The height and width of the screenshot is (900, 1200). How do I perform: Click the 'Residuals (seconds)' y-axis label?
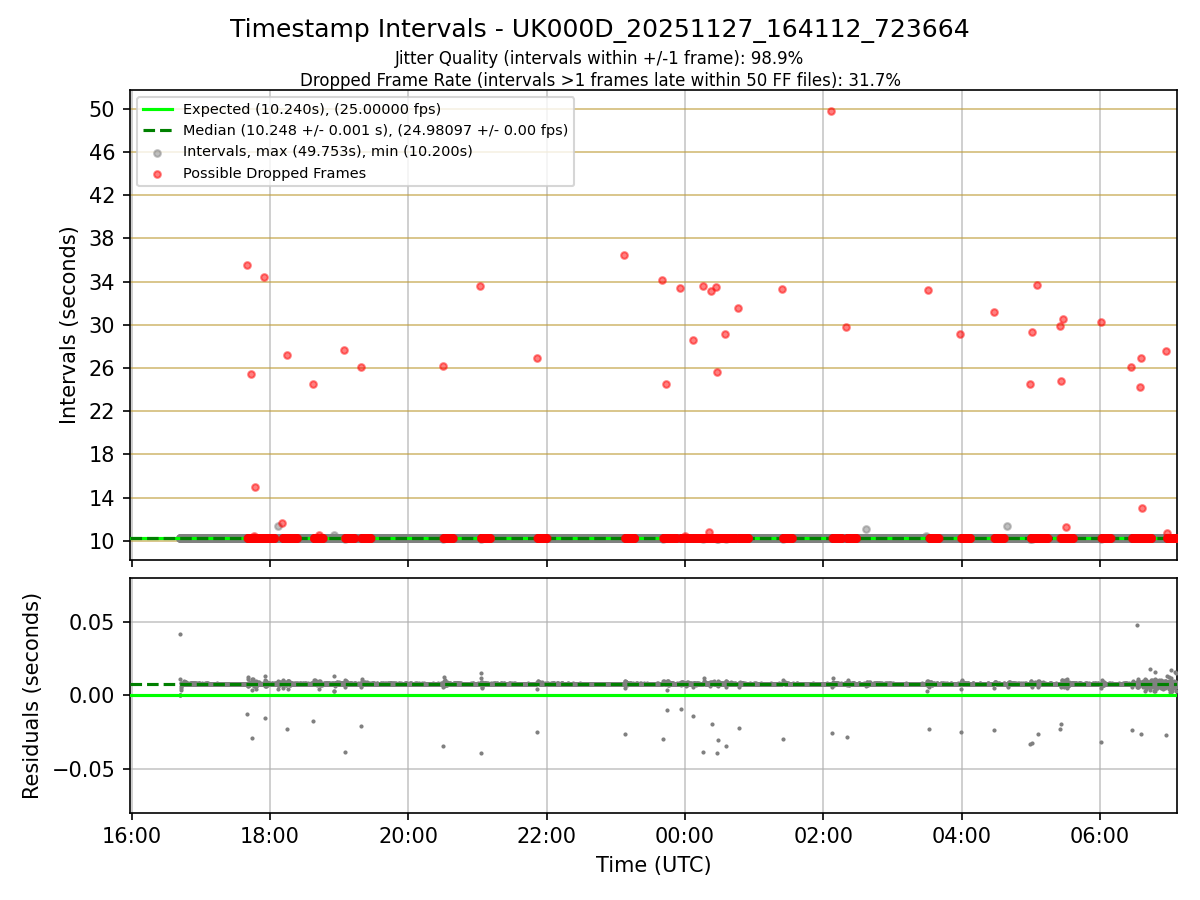tap(32, 696)
